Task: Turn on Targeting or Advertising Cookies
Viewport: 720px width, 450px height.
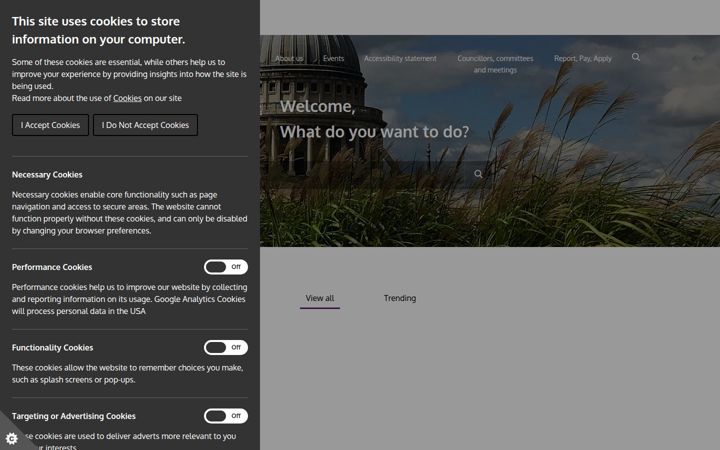Action: tap(226, 416)
